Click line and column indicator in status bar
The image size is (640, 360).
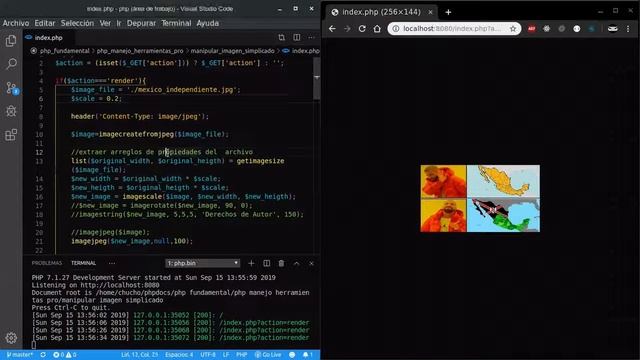pos(140,355)
